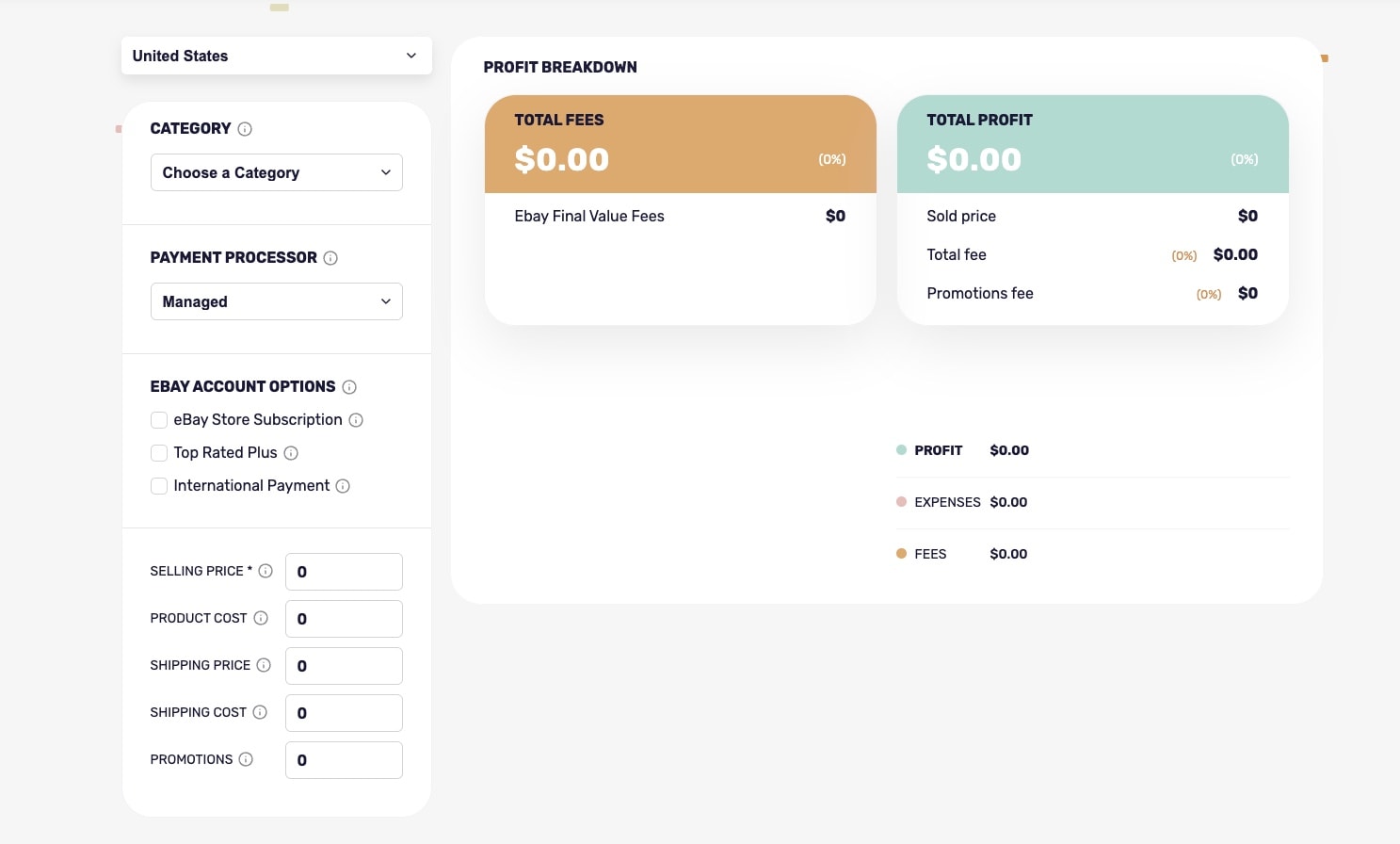Click the International Payment info icon

343,486
